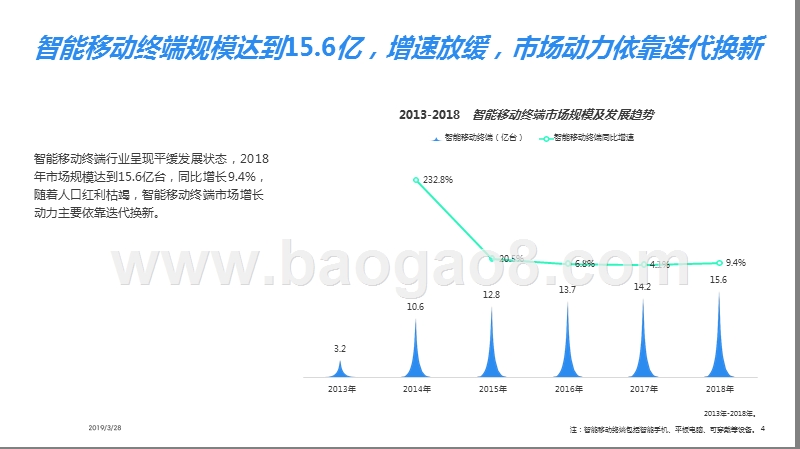This screenshot has height=449, width=800.
Task: Click the 9.4% growth data label
Action: (736, 263)
